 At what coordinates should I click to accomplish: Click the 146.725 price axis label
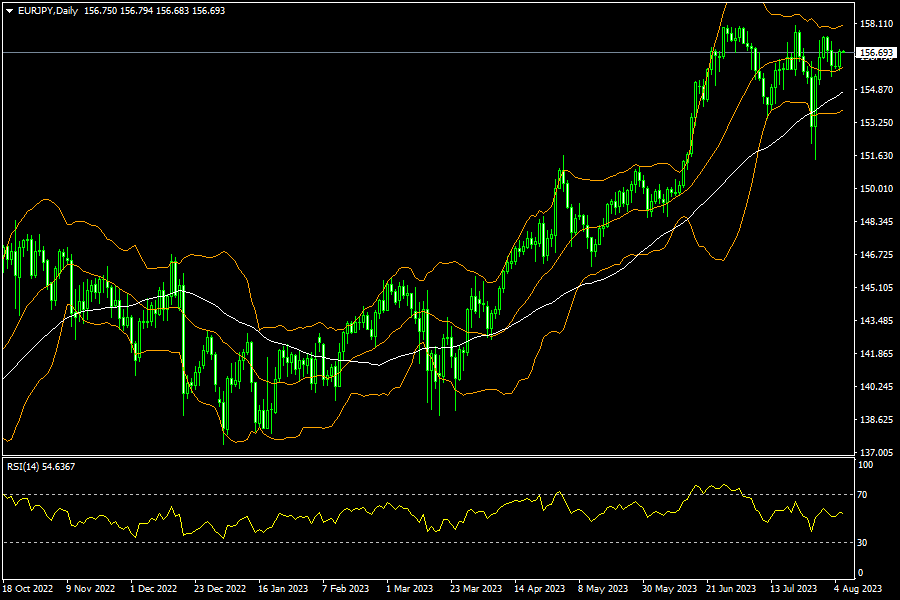876,254
